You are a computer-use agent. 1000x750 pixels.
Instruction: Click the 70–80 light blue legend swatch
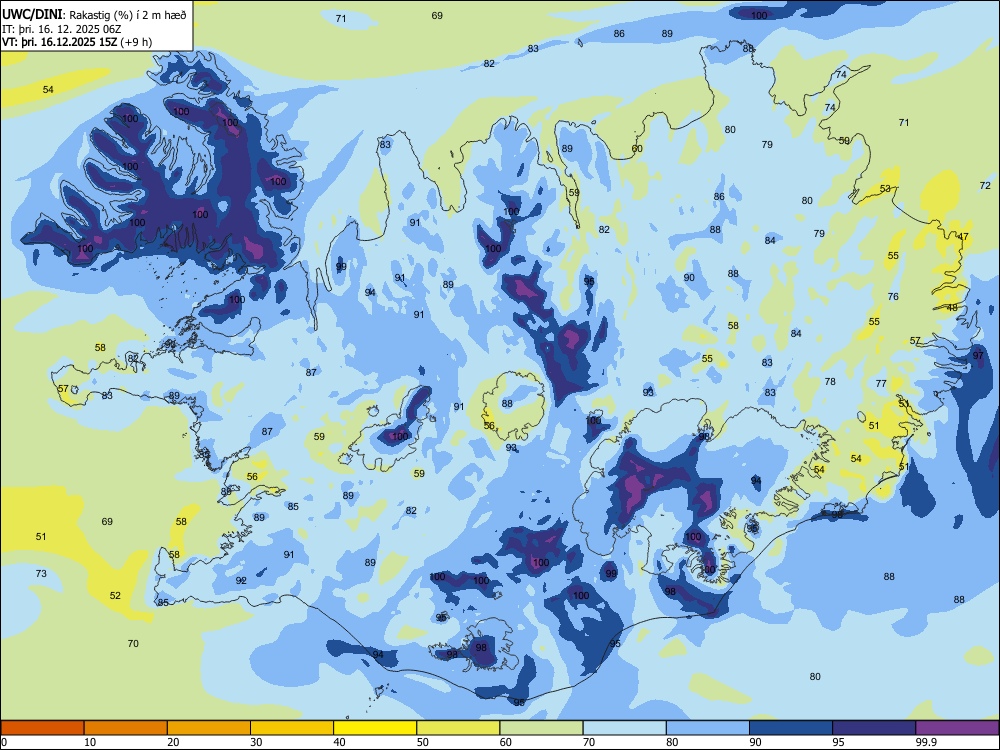(x=624, y=728)
